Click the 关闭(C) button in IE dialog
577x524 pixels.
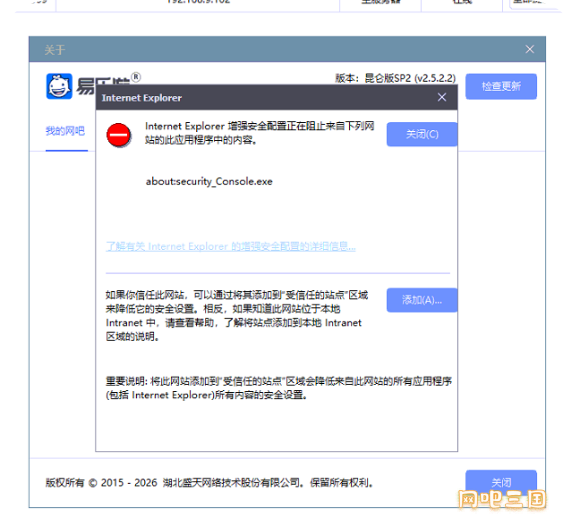(x=422, y=134)
